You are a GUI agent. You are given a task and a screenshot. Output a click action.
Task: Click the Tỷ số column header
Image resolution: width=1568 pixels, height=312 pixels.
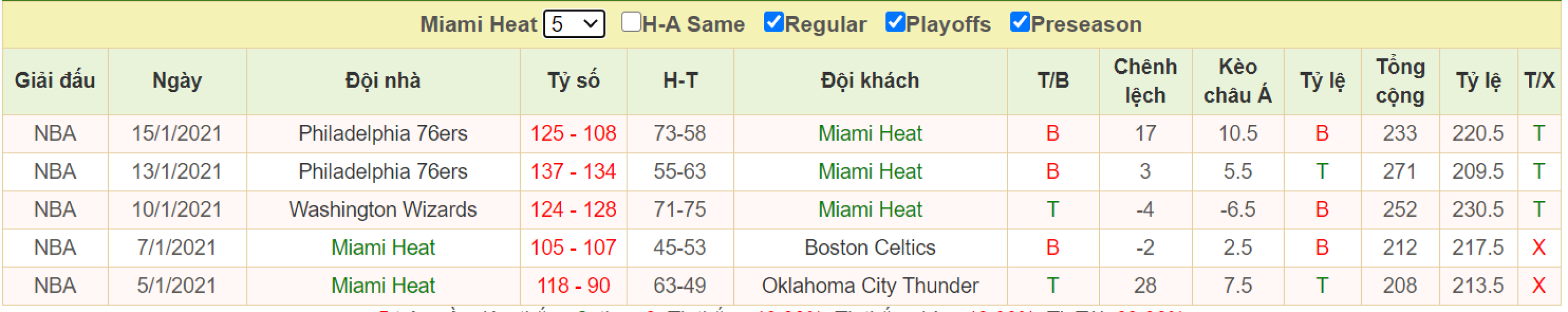[573, 81]
